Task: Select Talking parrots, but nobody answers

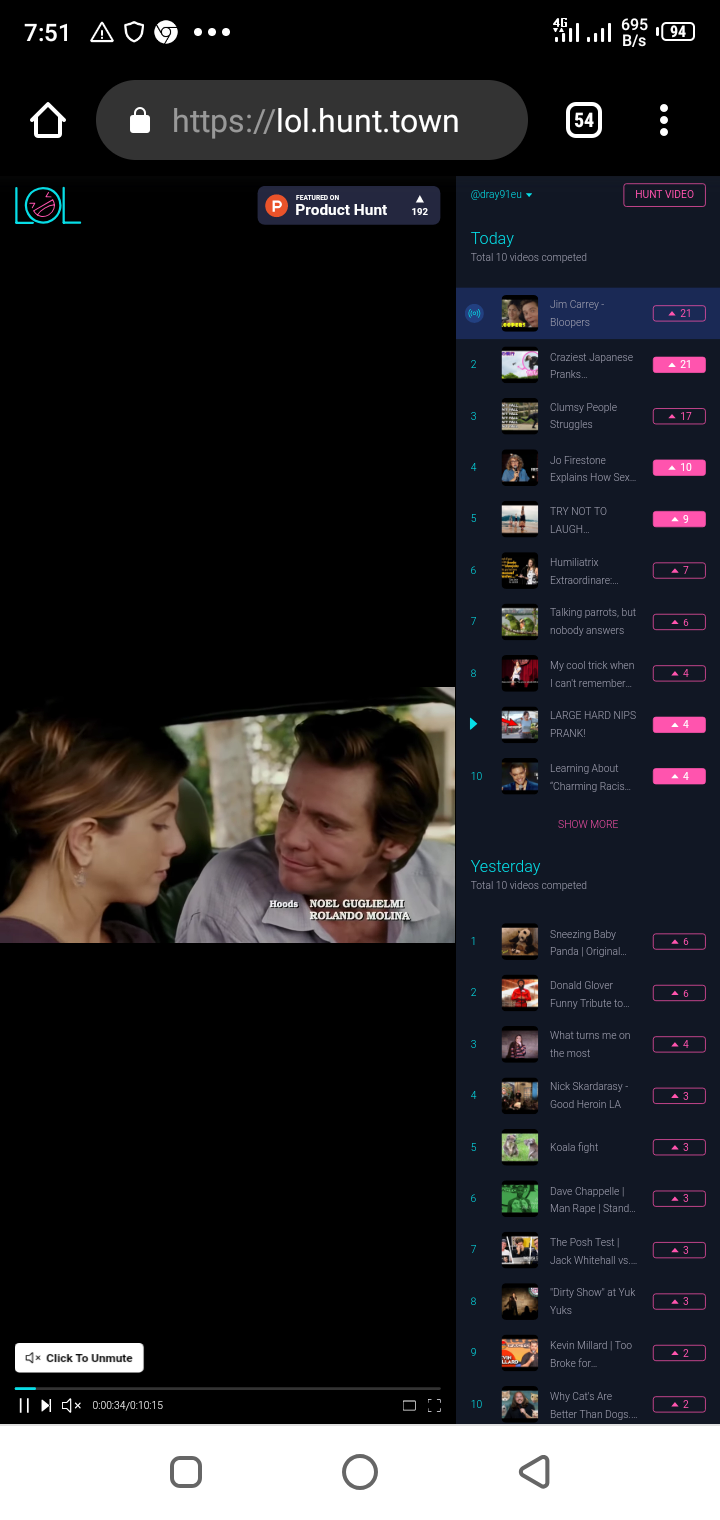Action: tap(593, 621)
